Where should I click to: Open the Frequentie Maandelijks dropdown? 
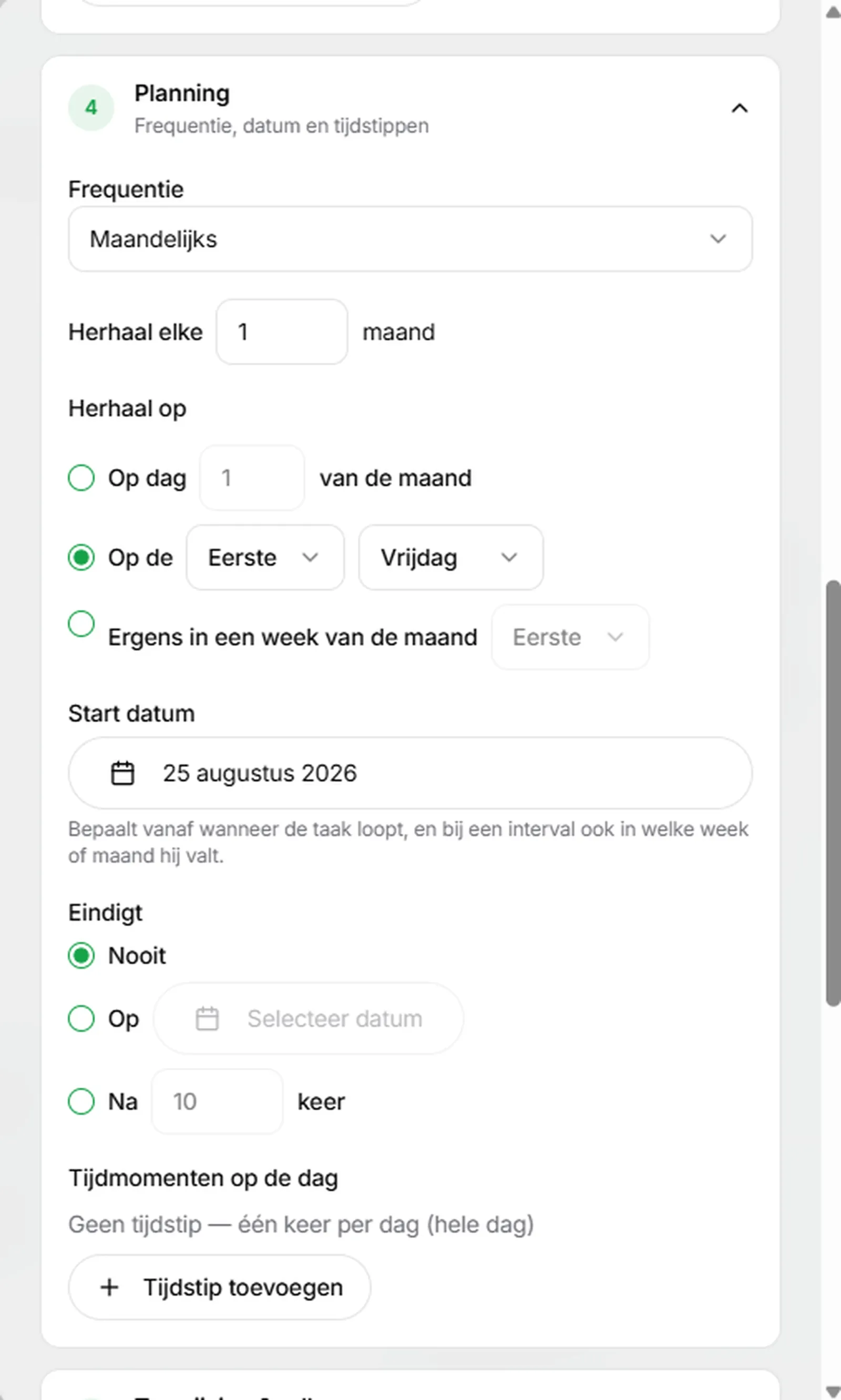pyautogui.click(x=411, y=239)
